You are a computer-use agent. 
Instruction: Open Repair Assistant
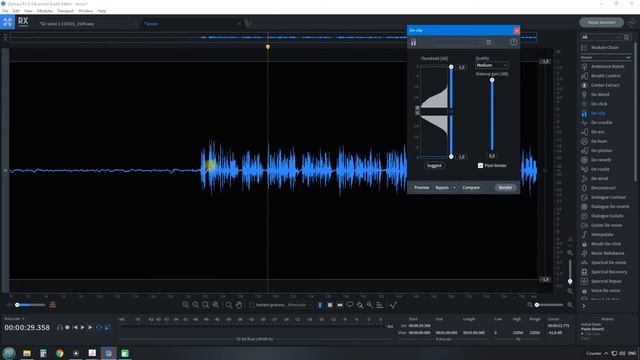point(602,22)
